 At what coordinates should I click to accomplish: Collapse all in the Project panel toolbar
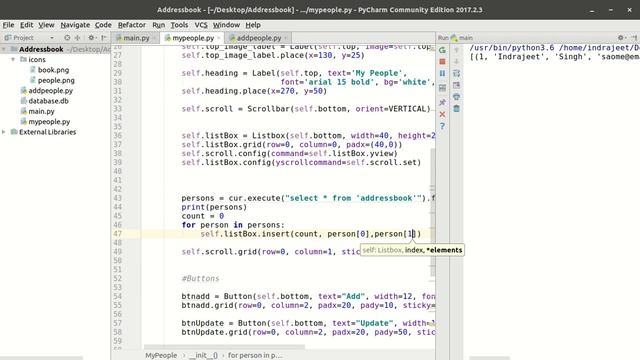[x=78, y=38]
